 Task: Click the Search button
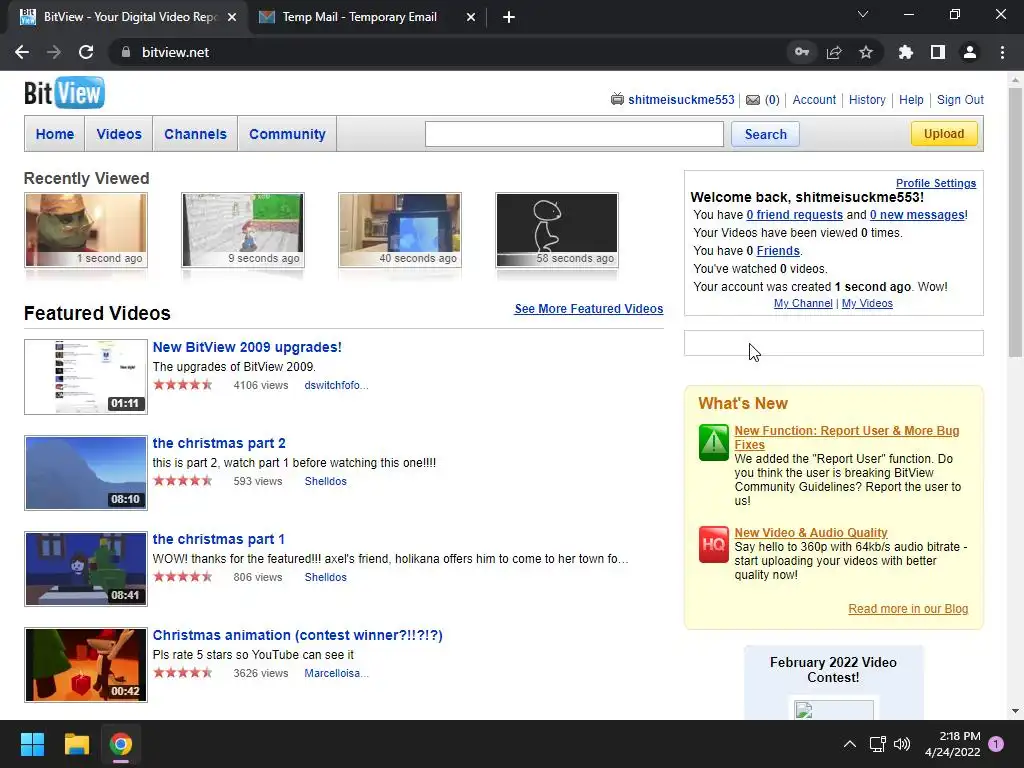tap(765, 135)
